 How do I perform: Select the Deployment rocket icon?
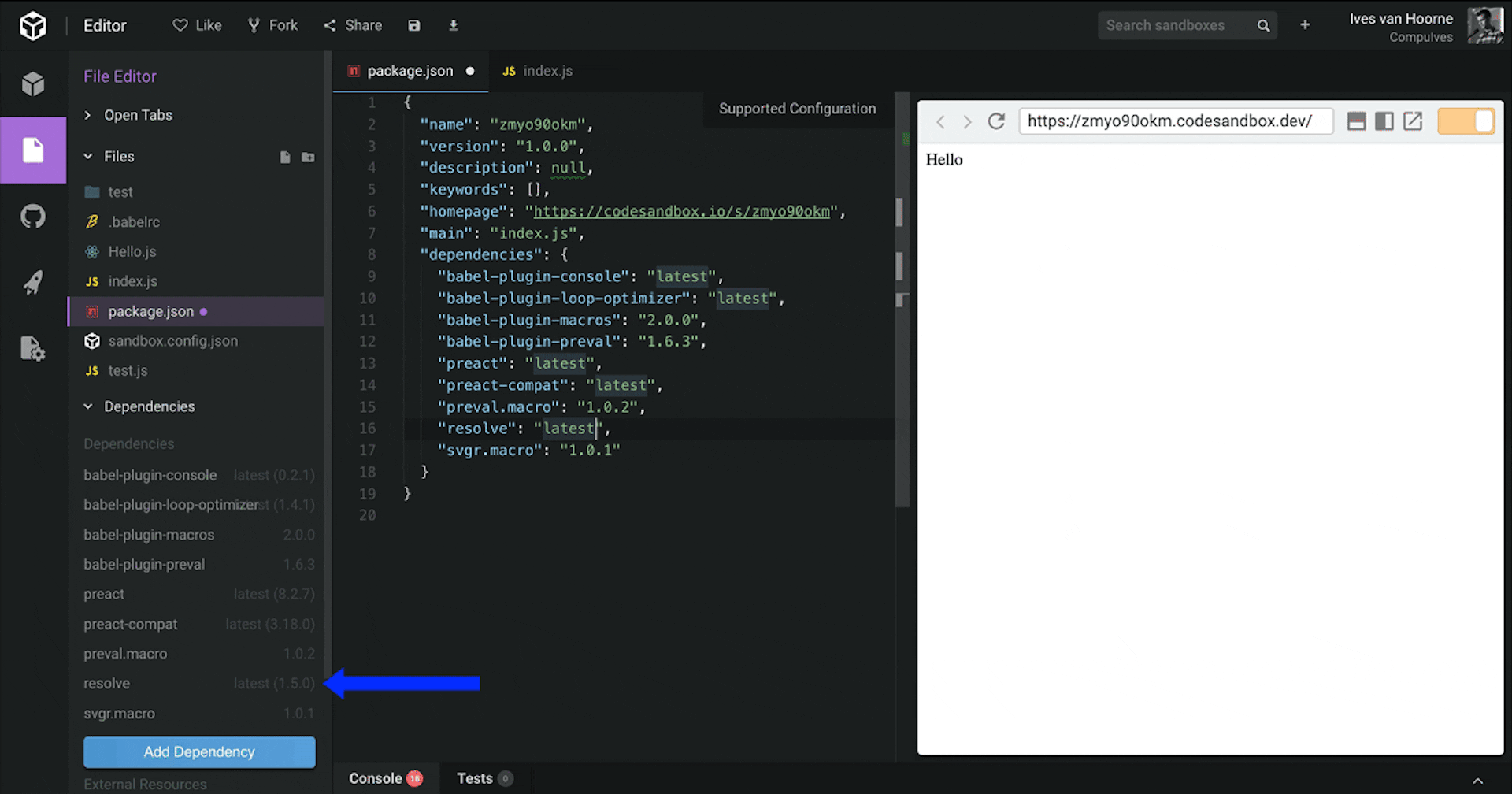(x=33, y=282)
